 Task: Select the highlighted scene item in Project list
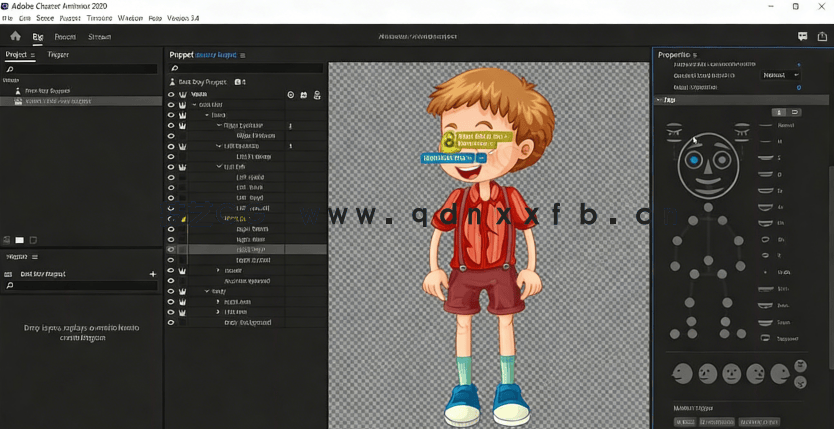(81, 101)
